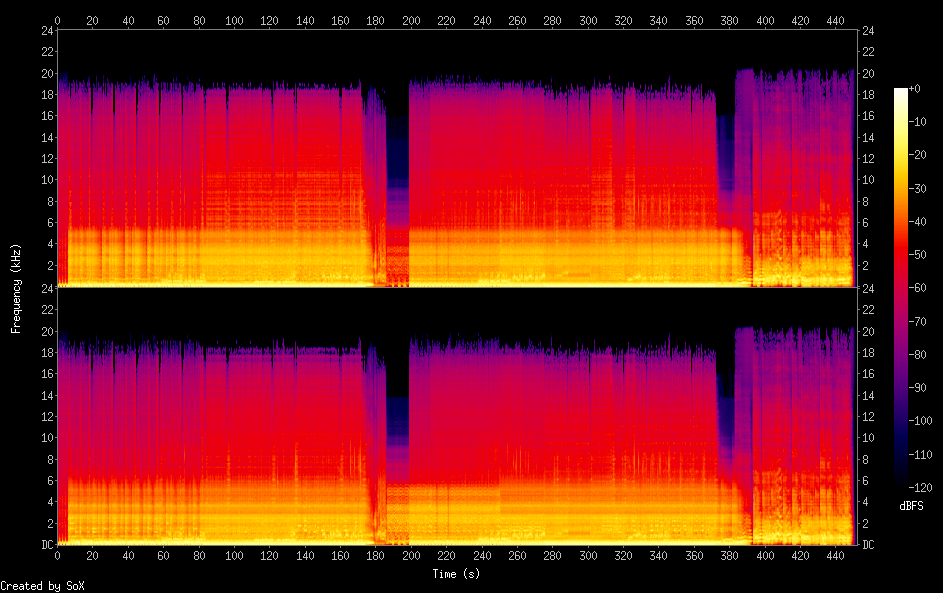Click "440" on the bottom time axis
This screenshot has width=943, height=593.
tap(835, 556)
